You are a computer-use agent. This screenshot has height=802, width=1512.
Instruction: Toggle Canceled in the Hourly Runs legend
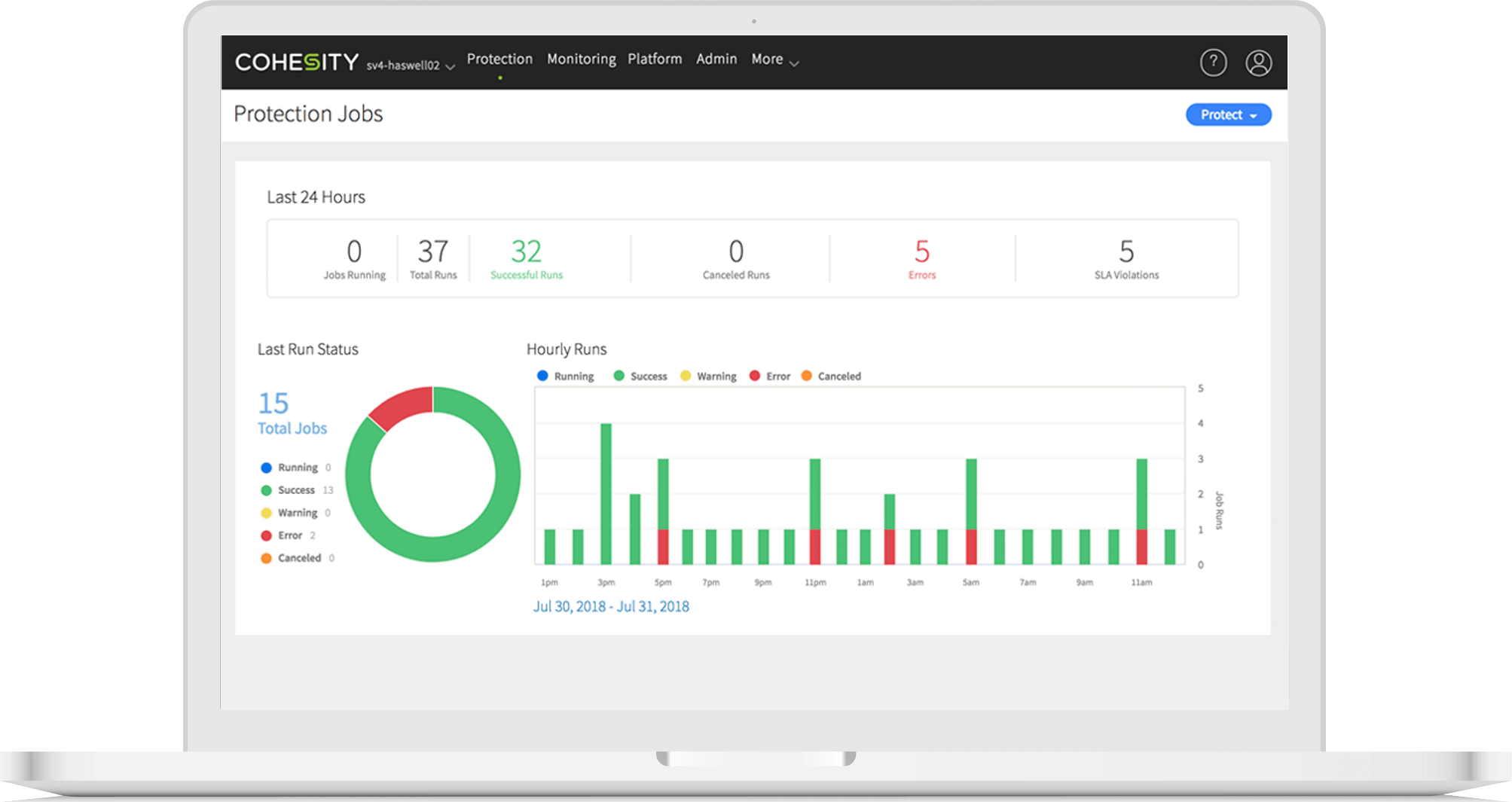831,376
